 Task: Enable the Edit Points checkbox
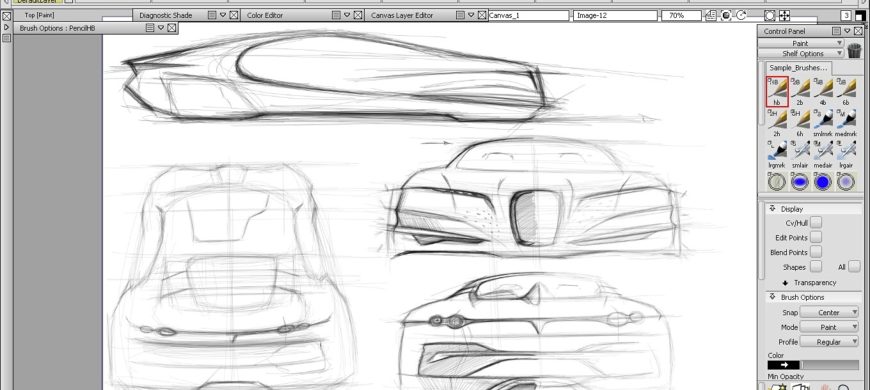click(816, 237)
